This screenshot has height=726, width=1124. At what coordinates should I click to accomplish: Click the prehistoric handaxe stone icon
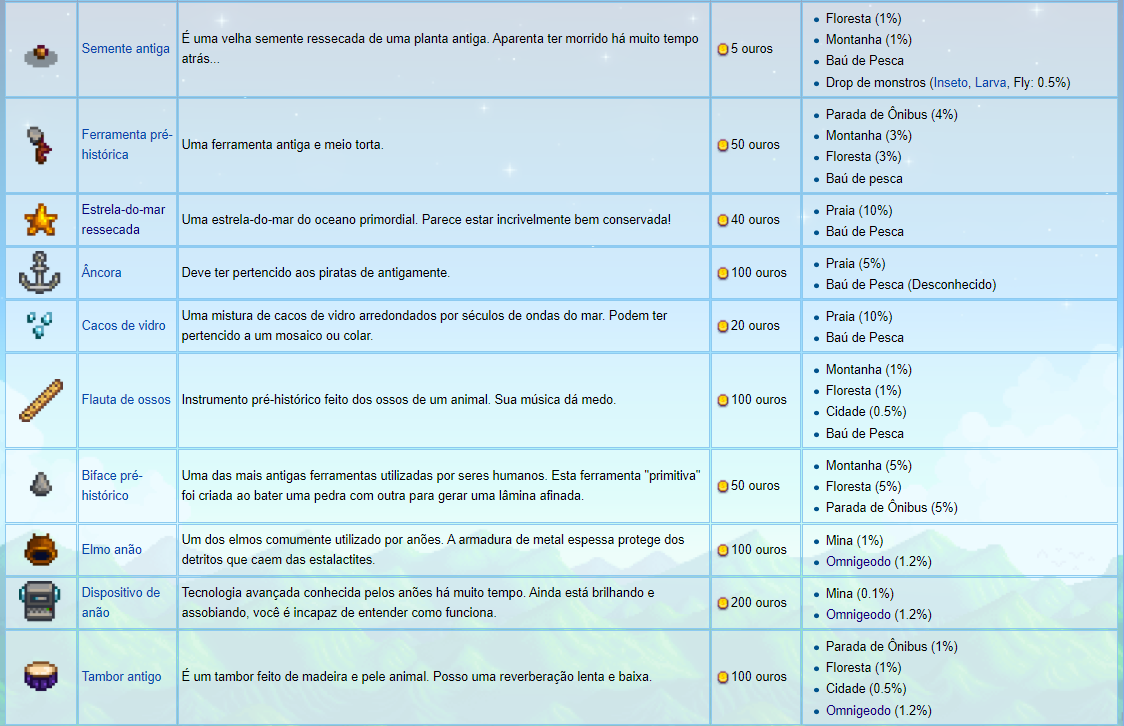41,485
